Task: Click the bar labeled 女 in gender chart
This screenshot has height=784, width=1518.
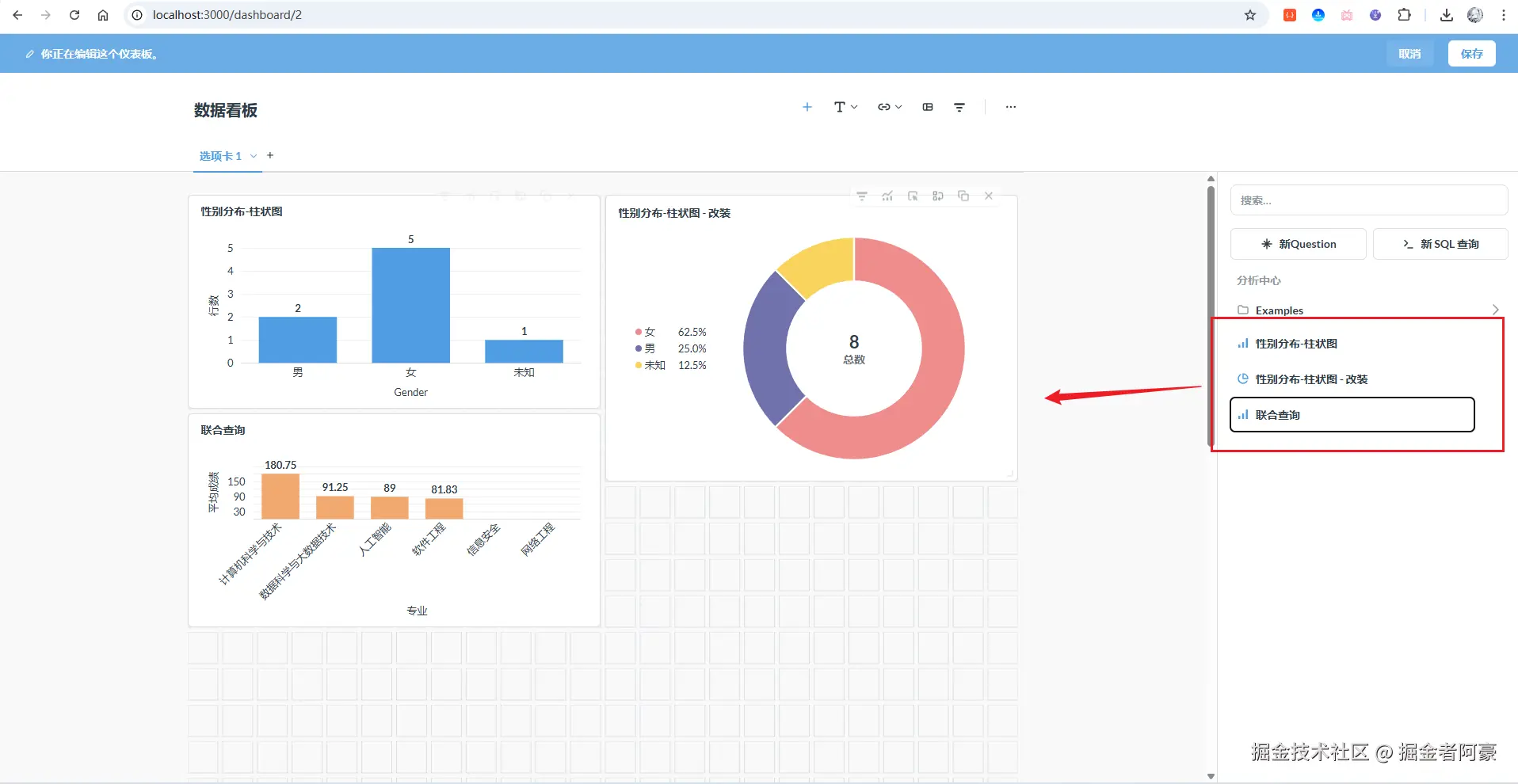Action: click(x=410, y=306)
